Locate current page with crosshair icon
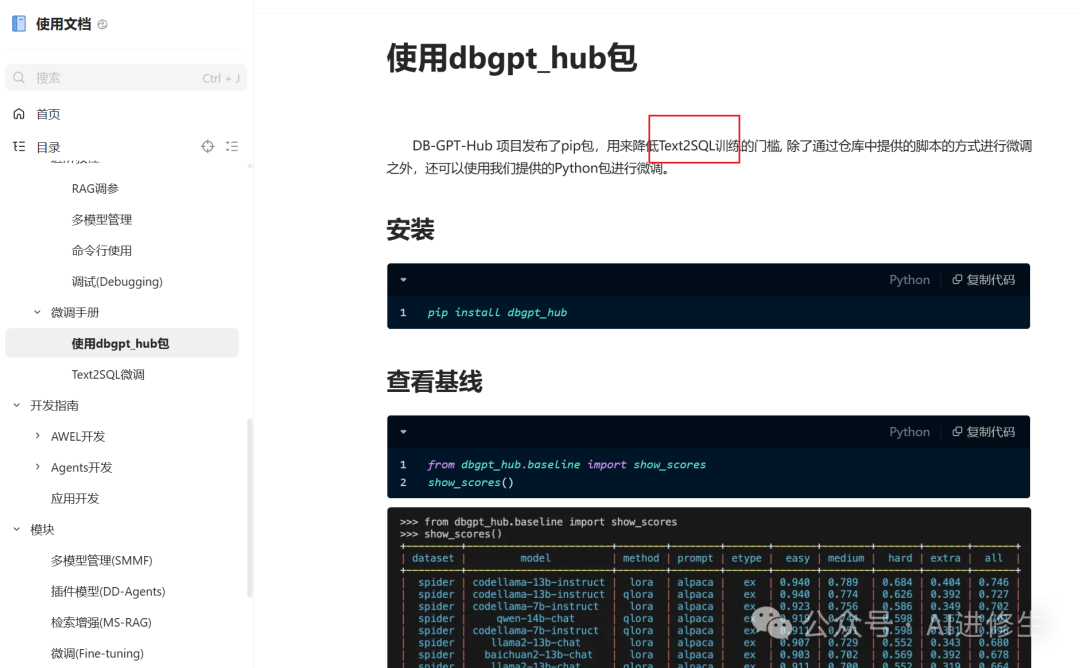The image size is (1080, 668). pyautogui.click(x=207, y=147)
